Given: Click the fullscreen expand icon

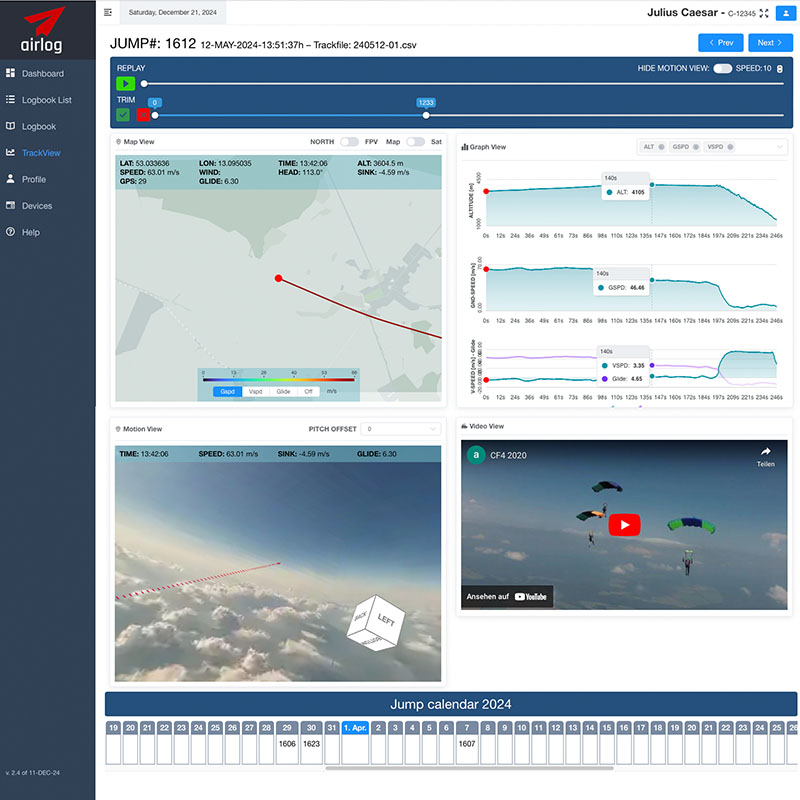Looking at the screenshot, I should [765, 13].
